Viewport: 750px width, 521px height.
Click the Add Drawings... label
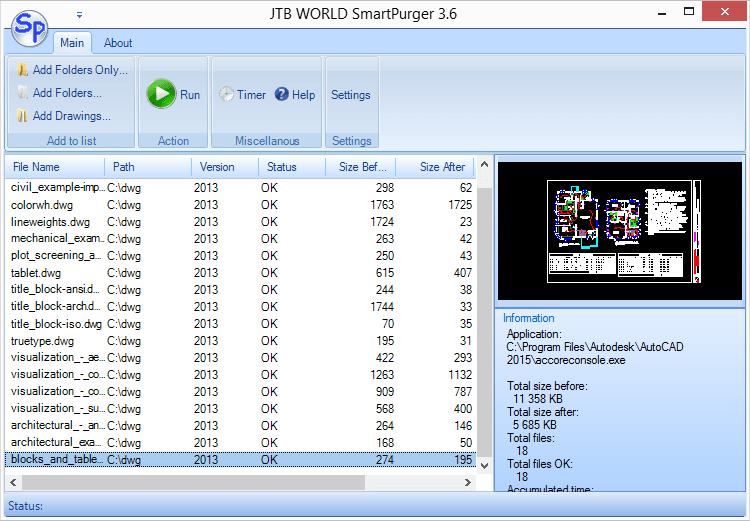pos(72,116)
